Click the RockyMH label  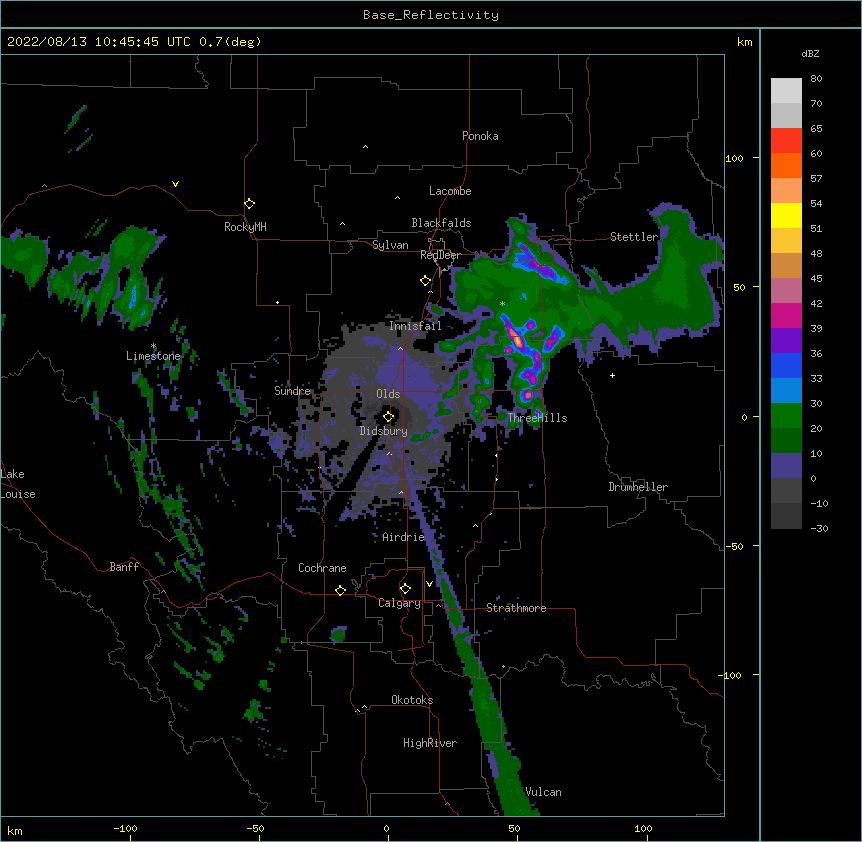tap(245, 227)
